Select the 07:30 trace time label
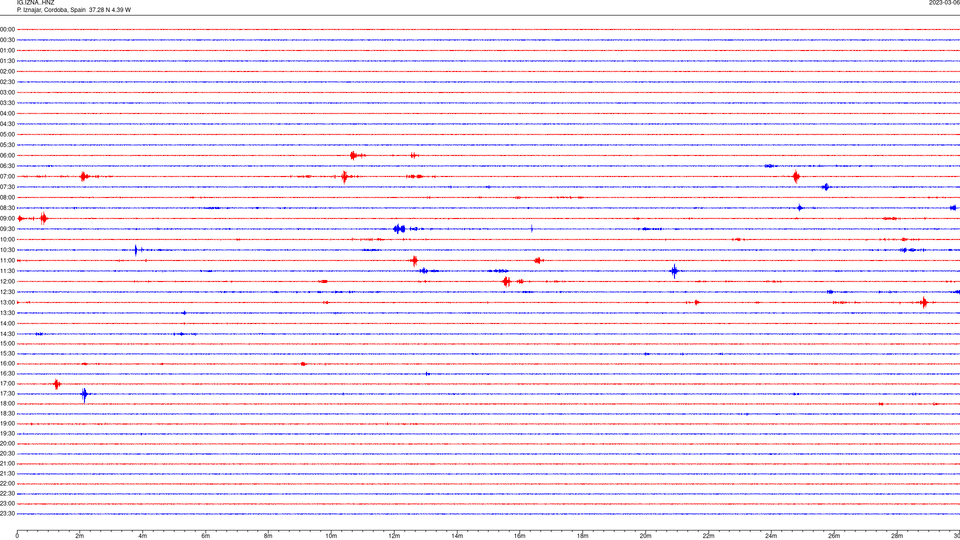This screenshot has height=540, width=960. click(x=7, y=187)
